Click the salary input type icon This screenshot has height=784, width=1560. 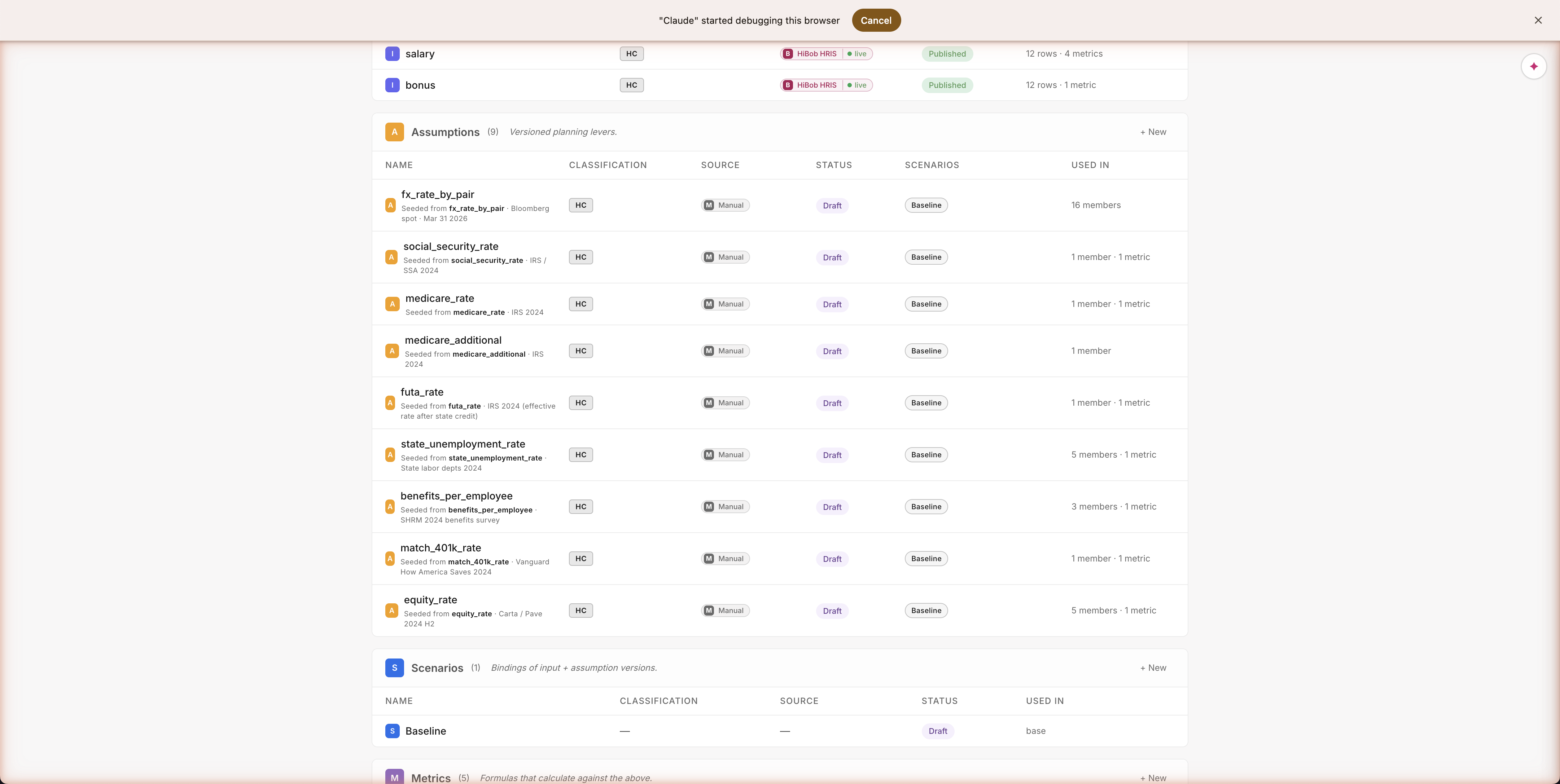click(393, 53)
